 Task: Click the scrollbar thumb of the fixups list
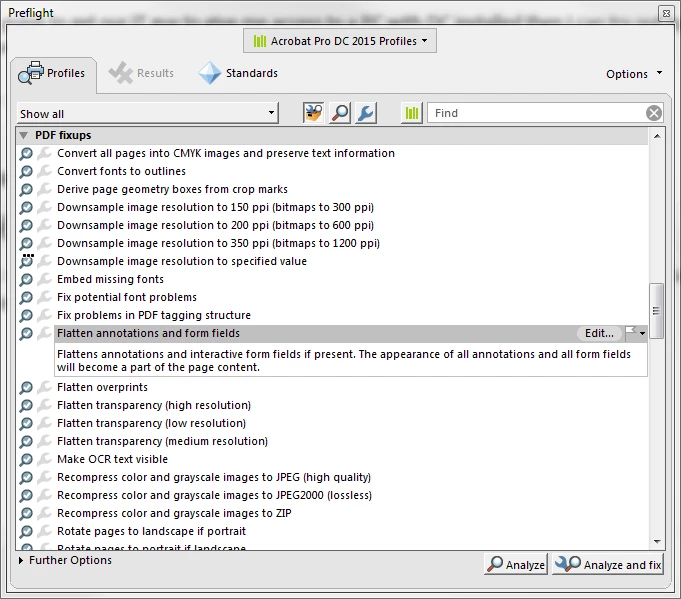(x=656, y=311)
